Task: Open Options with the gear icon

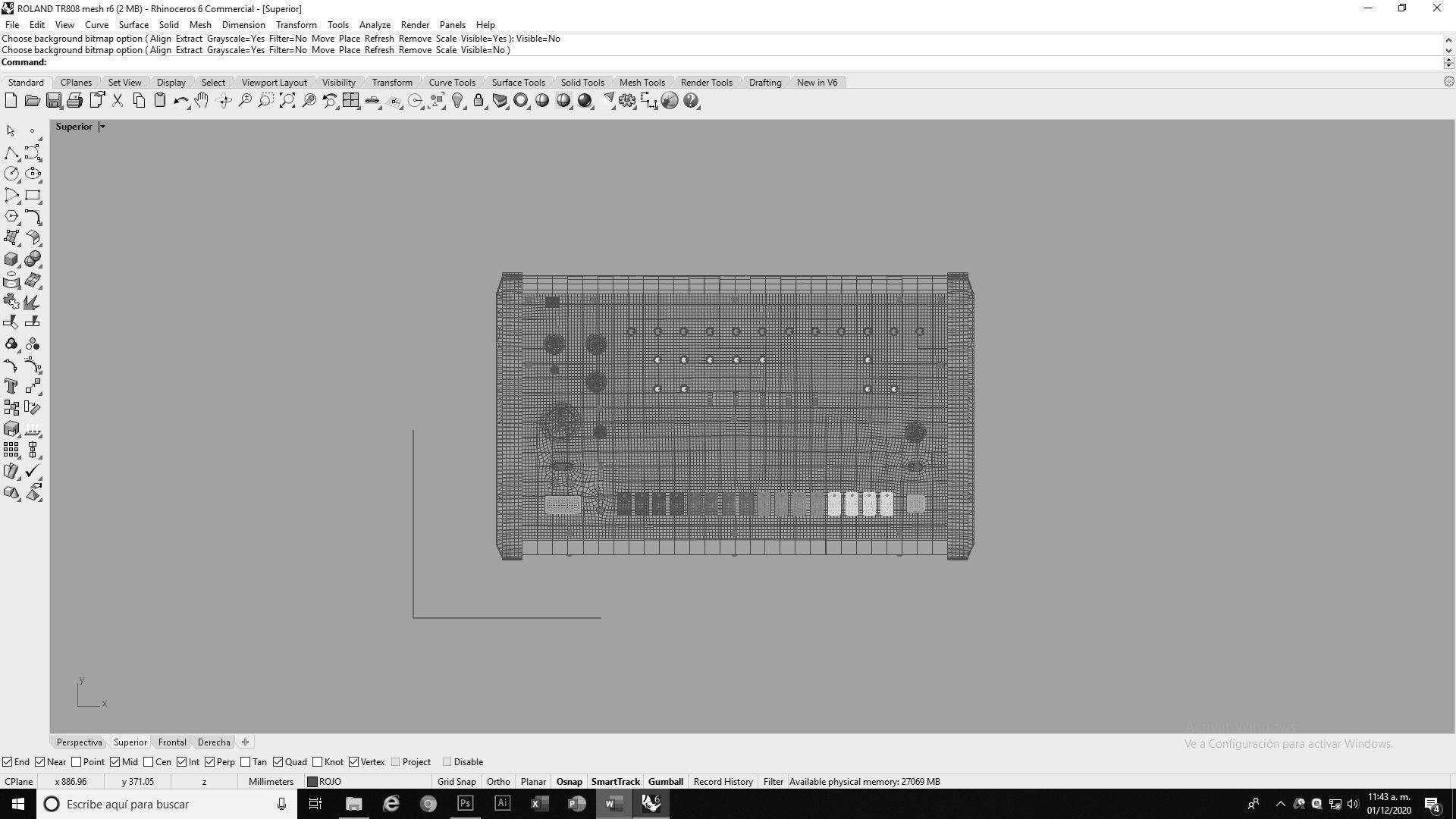Action: 627,101
